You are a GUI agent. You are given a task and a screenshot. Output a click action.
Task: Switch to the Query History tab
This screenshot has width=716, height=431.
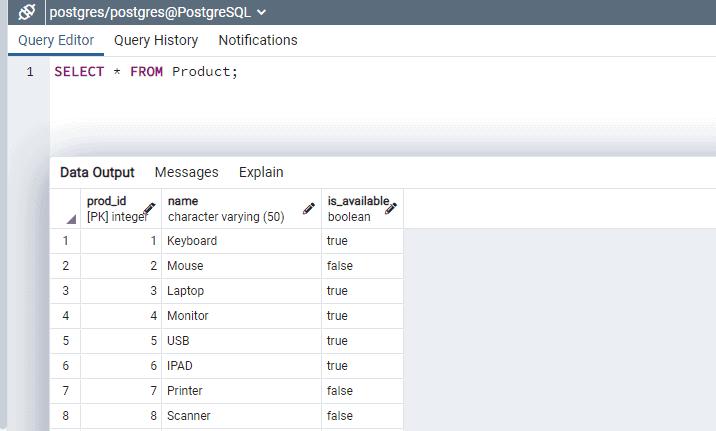point(156,40)
